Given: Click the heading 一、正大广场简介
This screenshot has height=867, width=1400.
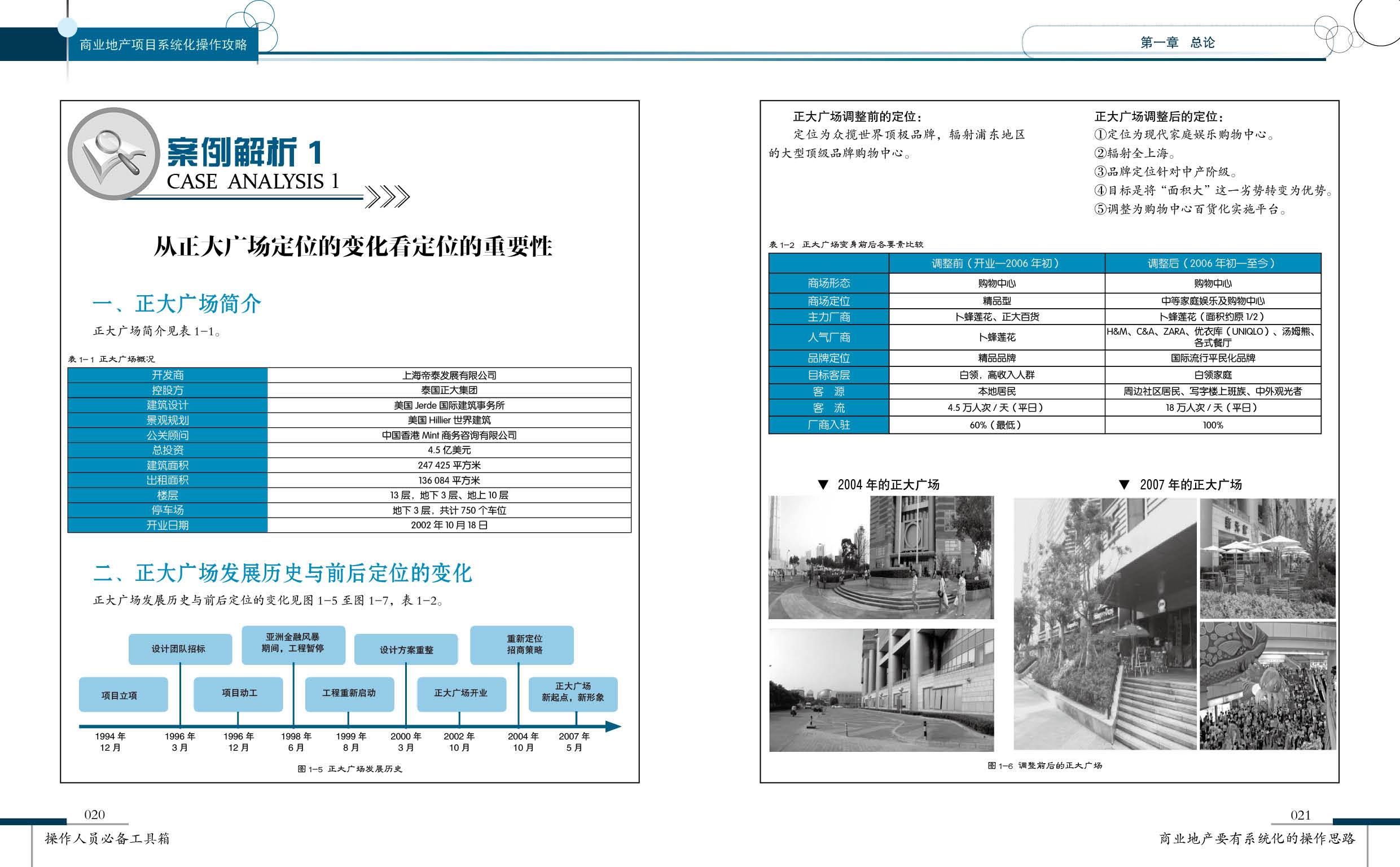Looking at the screenshot, I should [177, 303].
